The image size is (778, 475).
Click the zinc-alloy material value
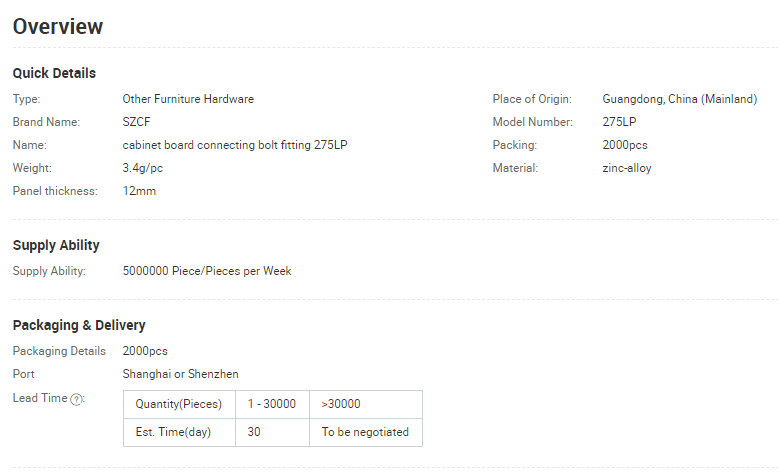tap(627, 168)
